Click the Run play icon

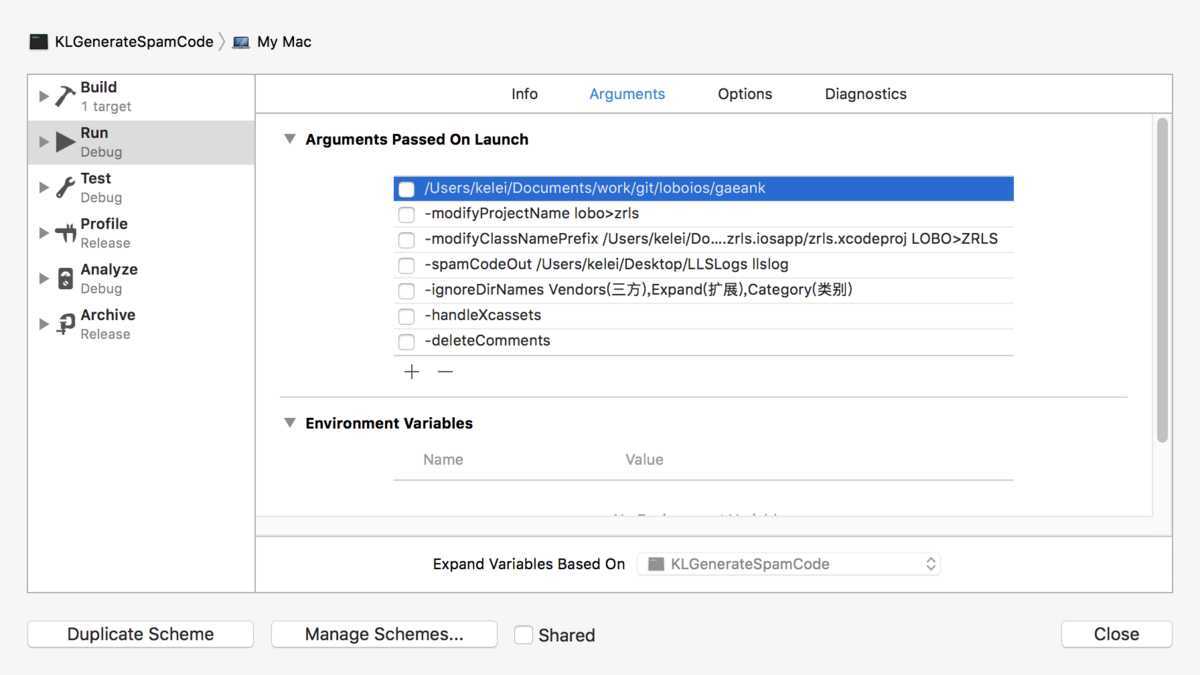[x=65, y=142]
